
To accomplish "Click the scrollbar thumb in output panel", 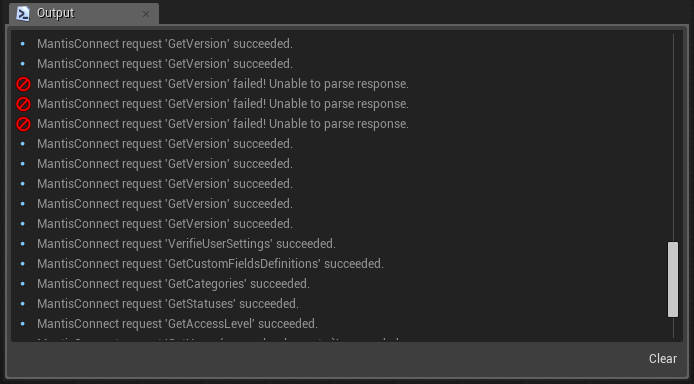I will pos(673,279).
